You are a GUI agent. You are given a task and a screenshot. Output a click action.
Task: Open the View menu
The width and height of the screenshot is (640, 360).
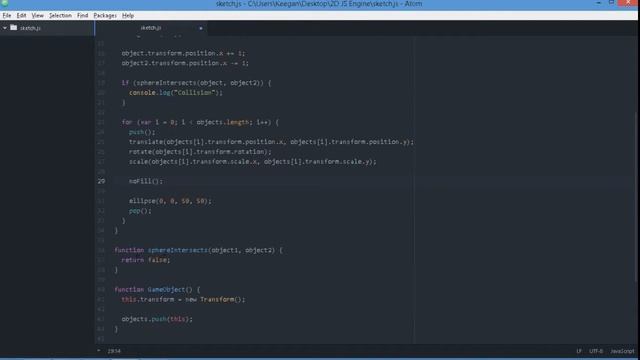(x=38, y=16)
